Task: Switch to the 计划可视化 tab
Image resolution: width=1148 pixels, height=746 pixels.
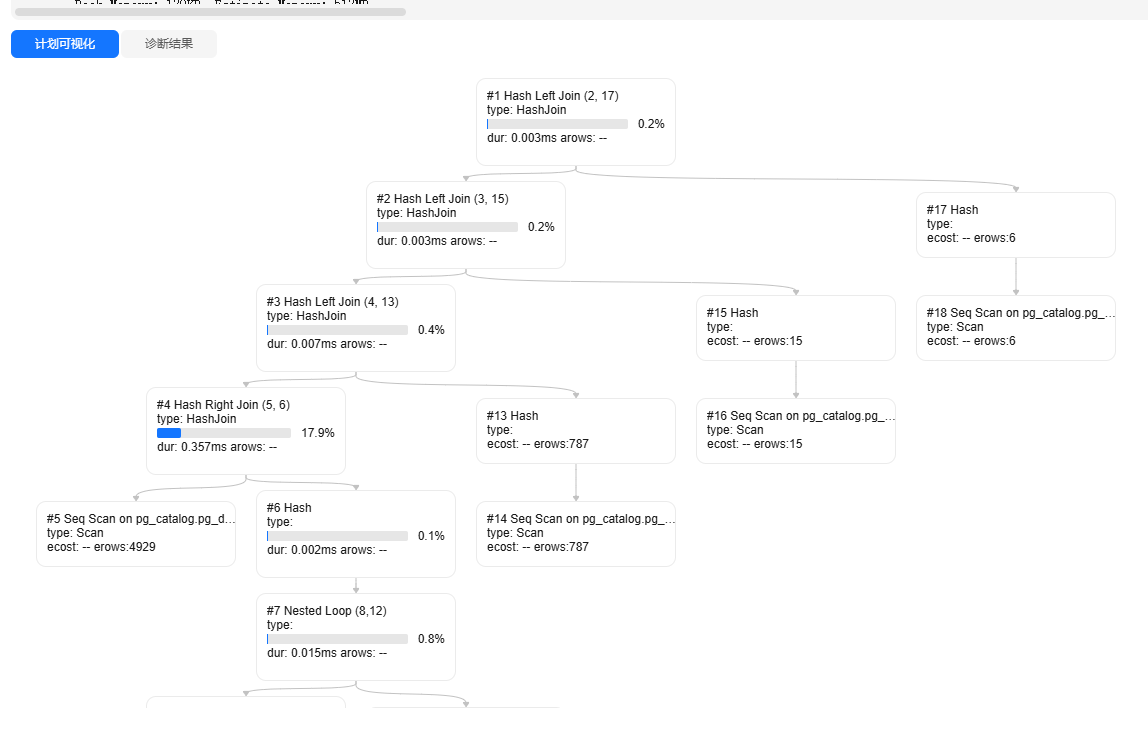Action: click(65, 44)
